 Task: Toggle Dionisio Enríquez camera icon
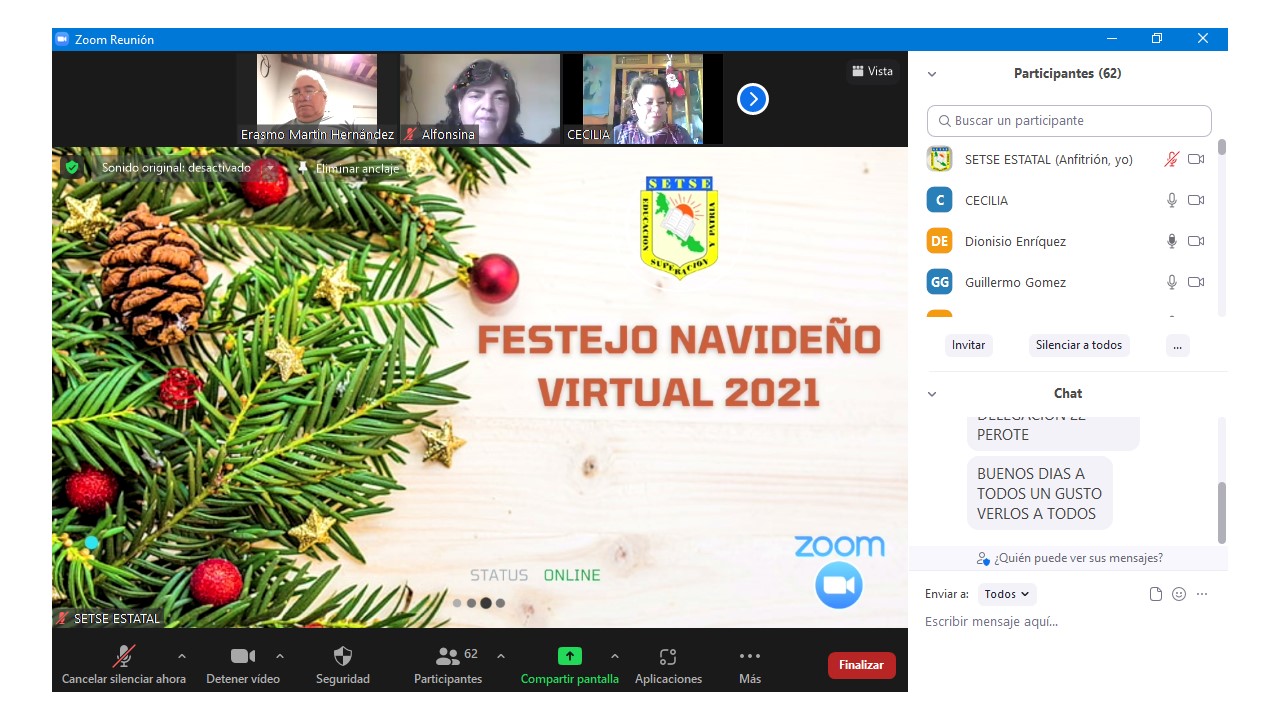point(1196,241)
